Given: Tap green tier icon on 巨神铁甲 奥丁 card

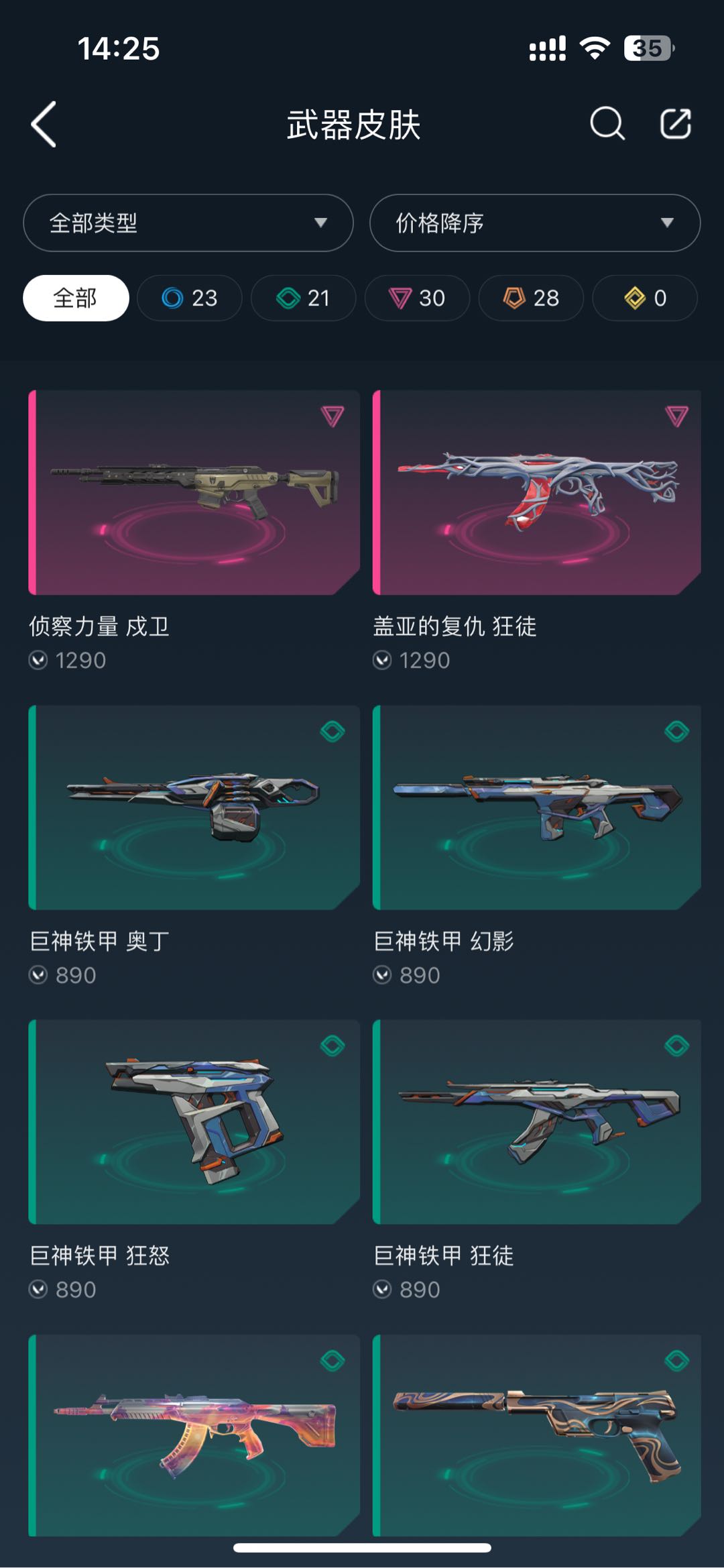Looking at the screenshot, I should (x=333, y=731).
